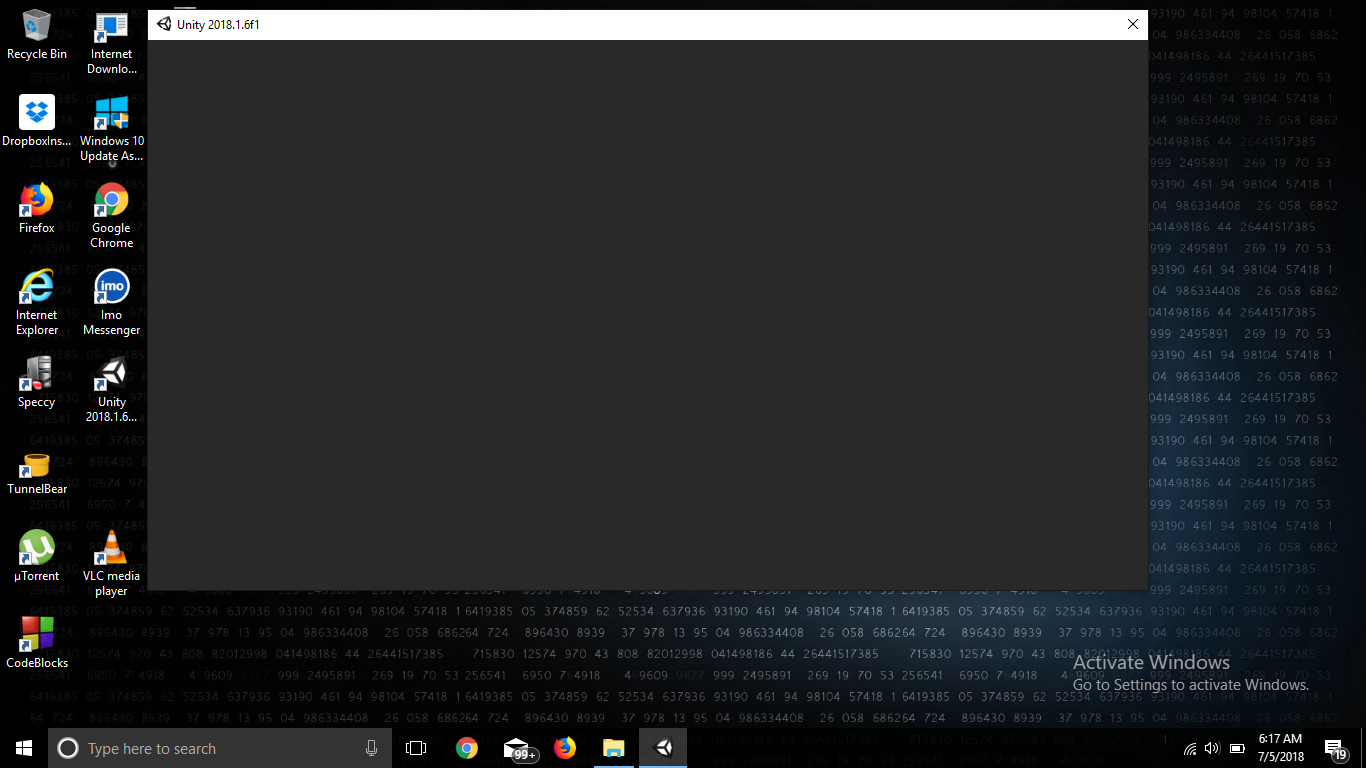Viewport: 1366px width, 768px height.
Task: Select the Imo Messenger desktop icon
Action: (112, 302)
